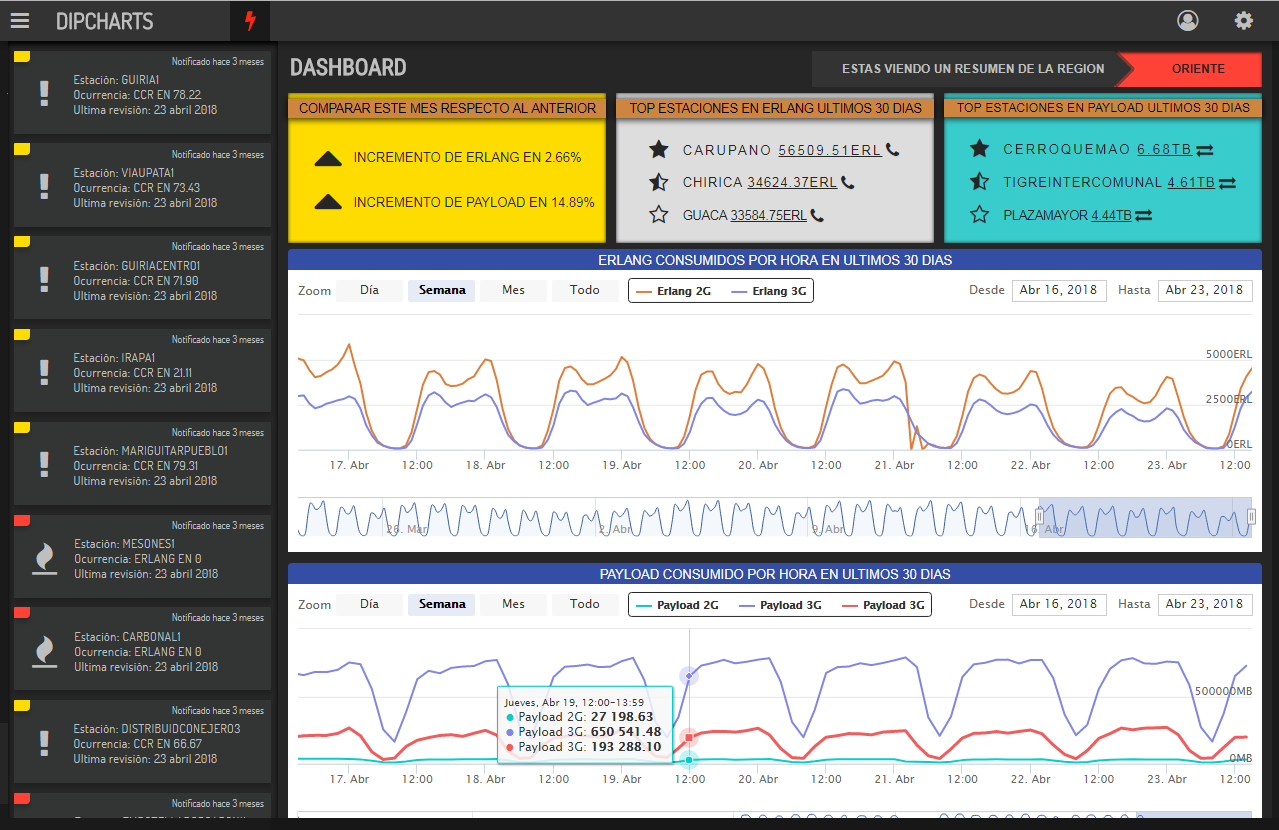
Task: Toggle Payload 2G series in the legend
Action: click(677, 605)
